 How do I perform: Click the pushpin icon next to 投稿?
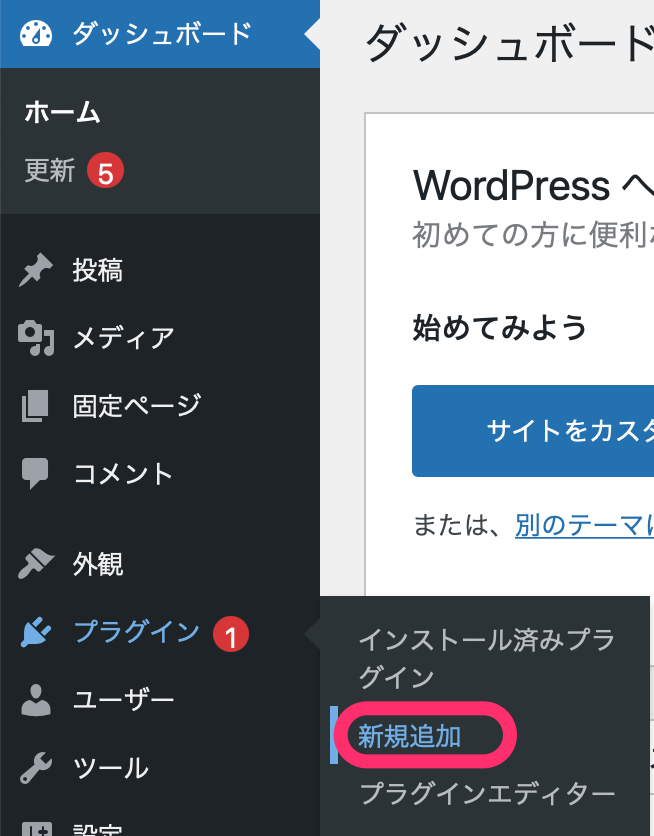[x=36, y=270]
